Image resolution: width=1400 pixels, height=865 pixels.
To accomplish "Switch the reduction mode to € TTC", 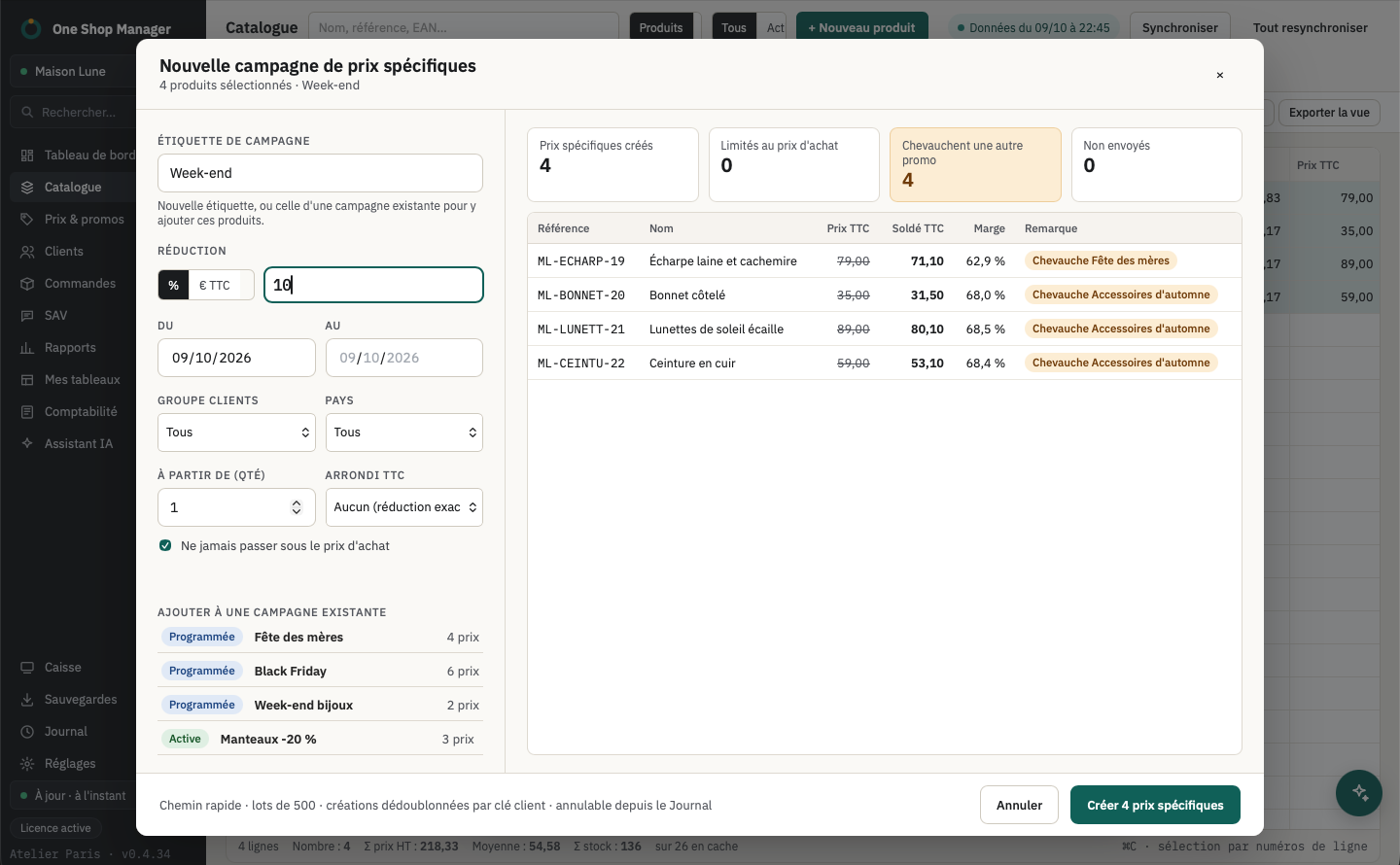I will [215, 285].
